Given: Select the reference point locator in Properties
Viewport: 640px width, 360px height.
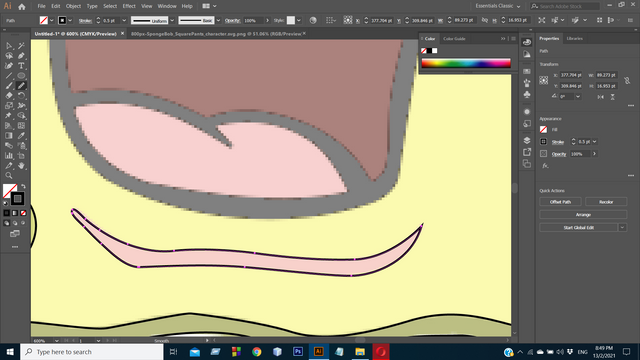Looking at the screenshot, I should pos(544,80).
